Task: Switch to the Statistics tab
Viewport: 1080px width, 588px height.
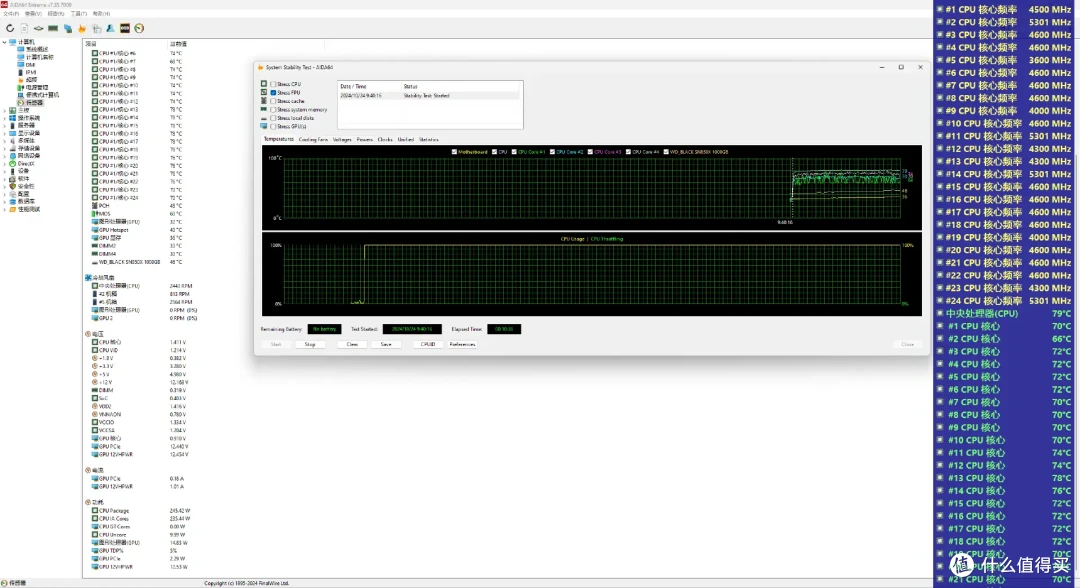Action: coord(428,140)
